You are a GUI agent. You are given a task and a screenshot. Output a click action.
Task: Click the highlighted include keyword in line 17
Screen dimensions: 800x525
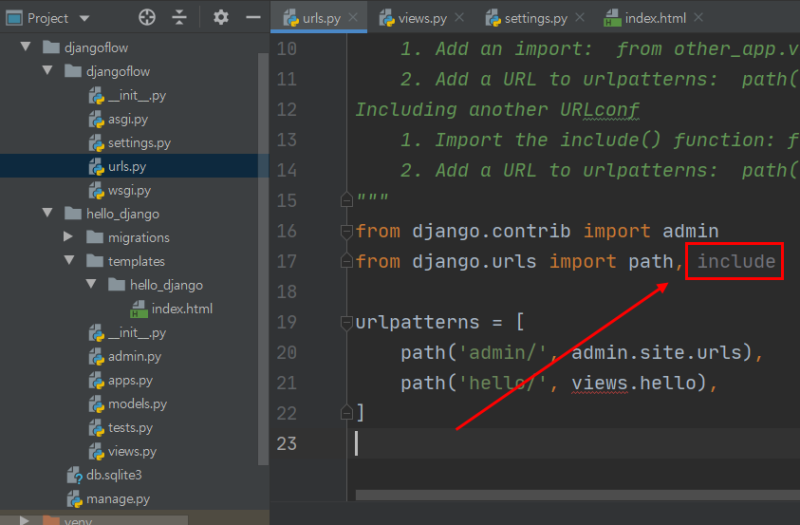736,262
